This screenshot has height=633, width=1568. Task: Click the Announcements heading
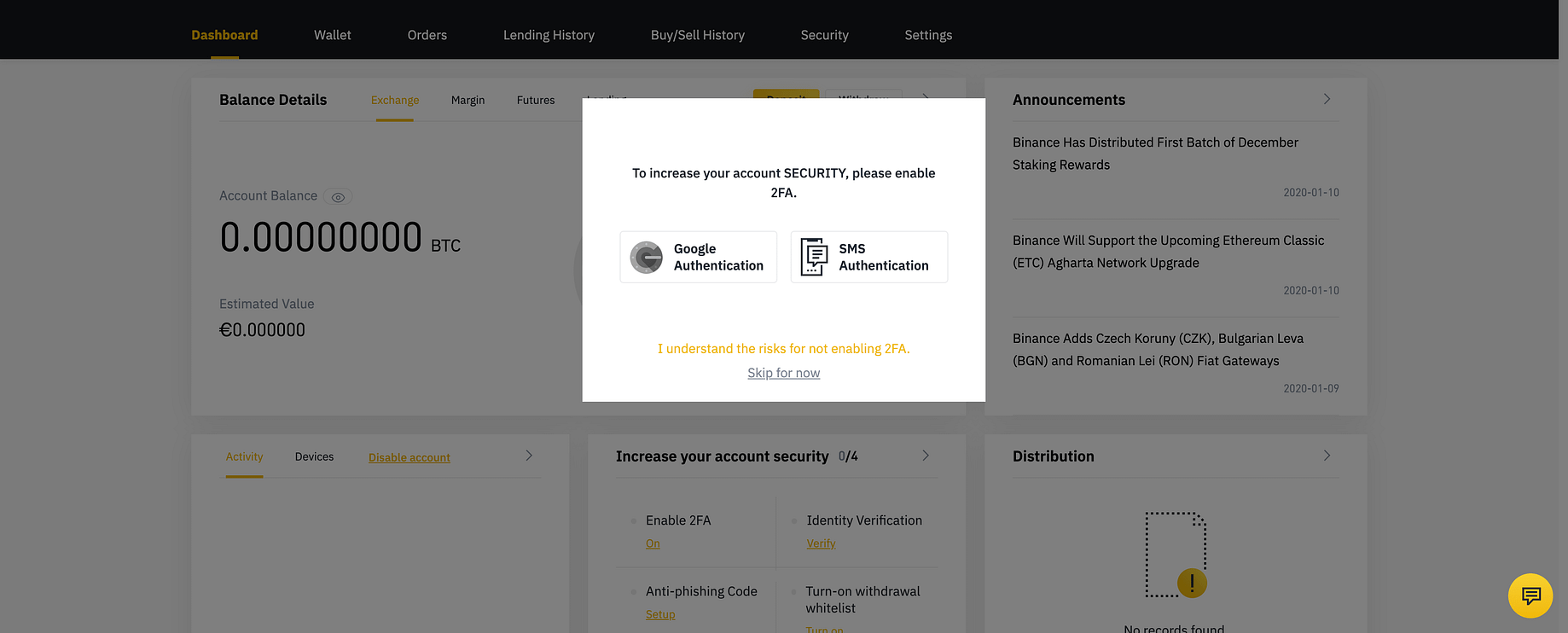pos(1069,100)
